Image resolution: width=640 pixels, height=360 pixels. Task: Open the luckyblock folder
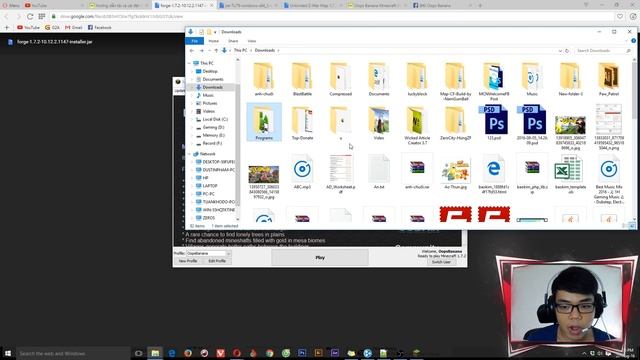click(417, 79)
